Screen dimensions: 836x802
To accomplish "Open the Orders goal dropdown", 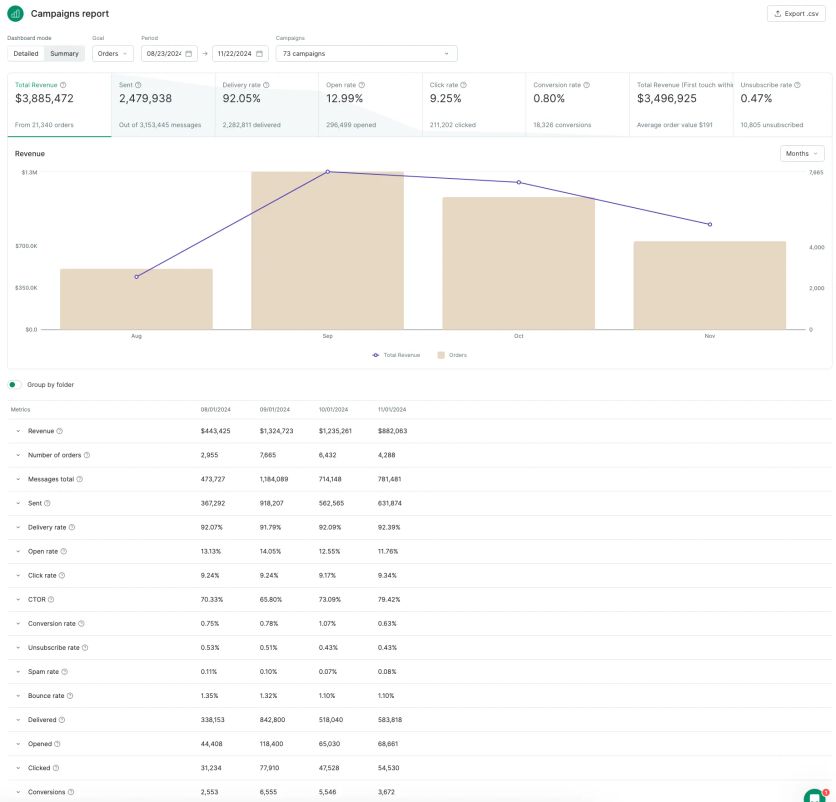I will point(112,54).
